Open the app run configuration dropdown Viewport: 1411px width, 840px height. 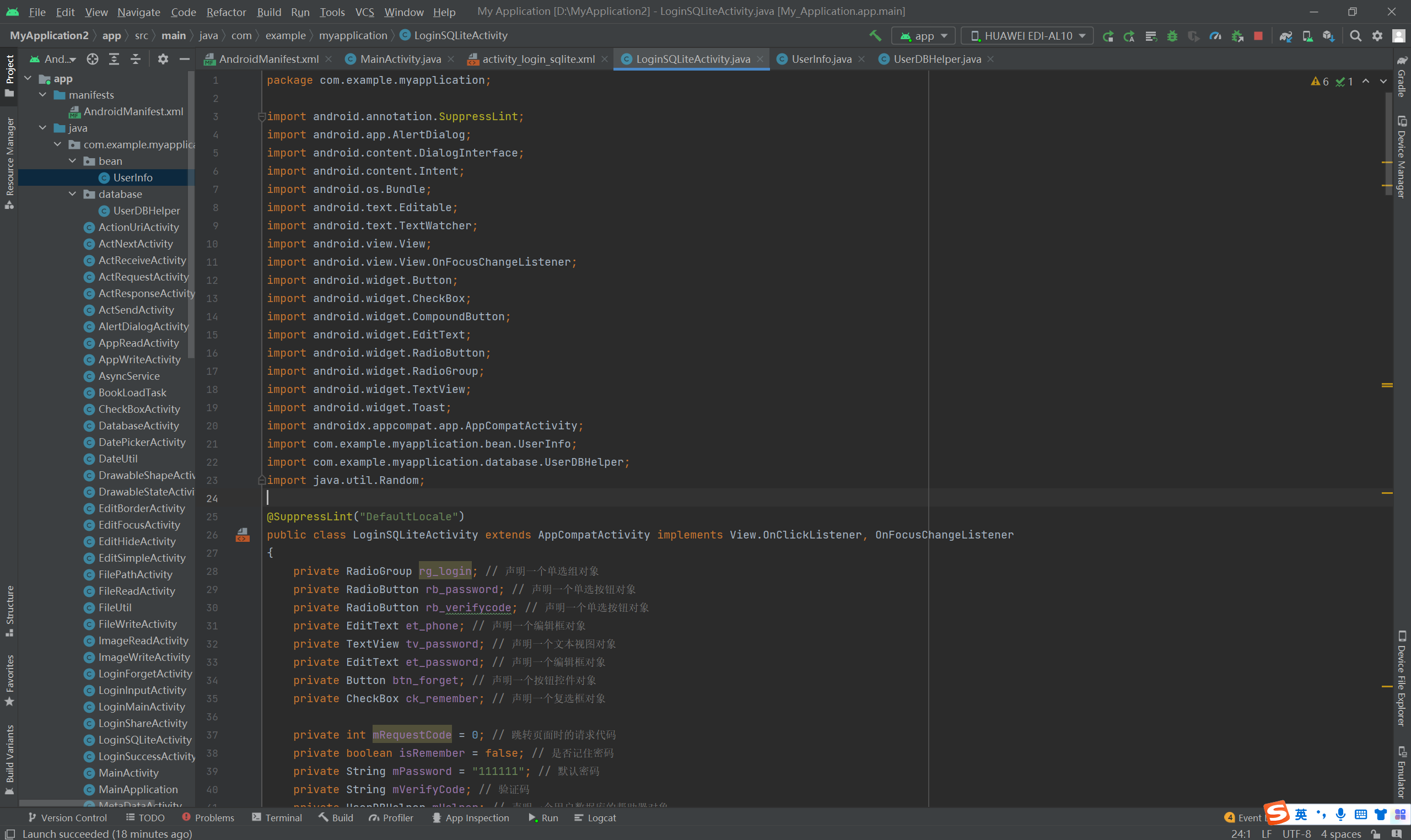(x=924, y=36)
